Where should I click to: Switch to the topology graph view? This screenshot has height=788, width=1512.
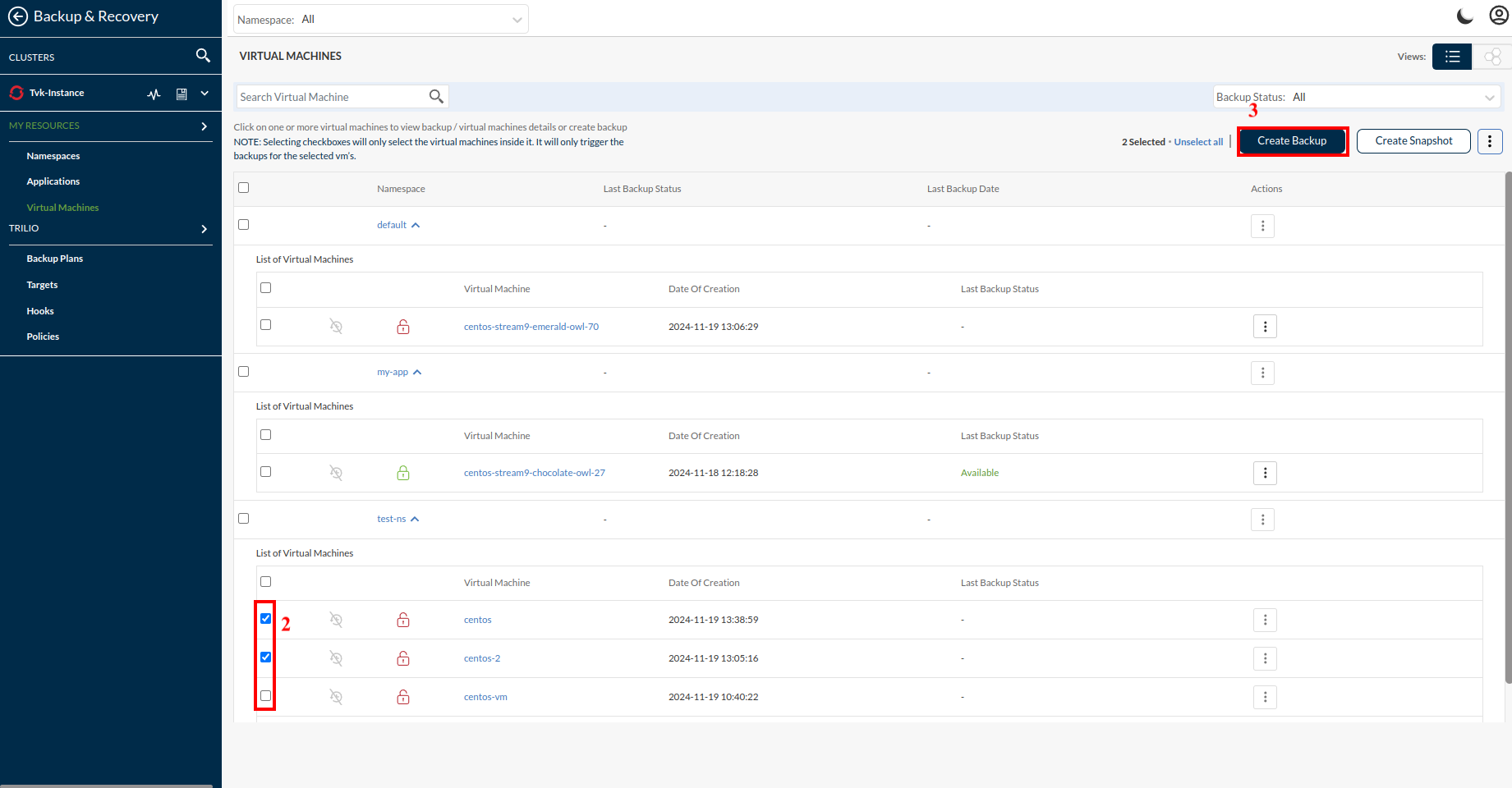click(1492, 57)
